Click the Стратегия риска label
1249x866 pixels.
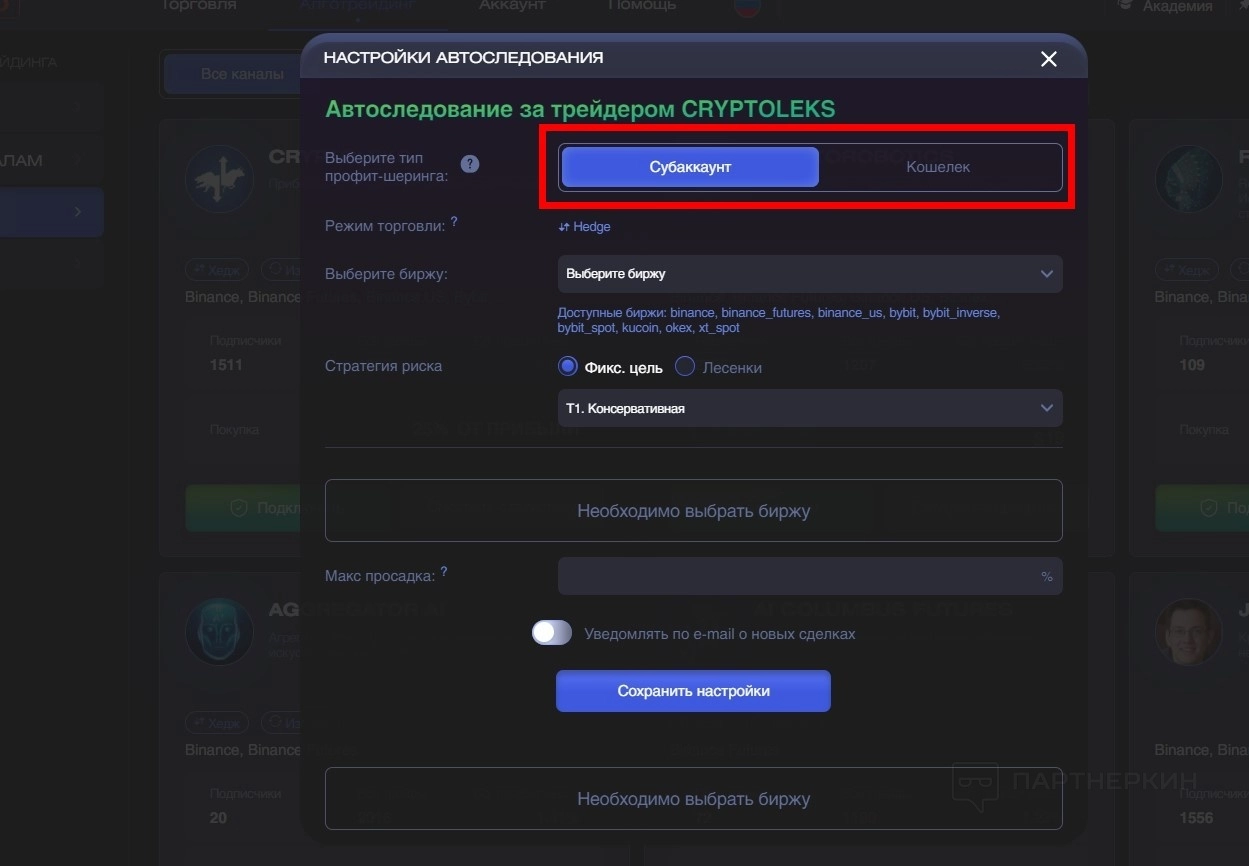pos(383,366)
